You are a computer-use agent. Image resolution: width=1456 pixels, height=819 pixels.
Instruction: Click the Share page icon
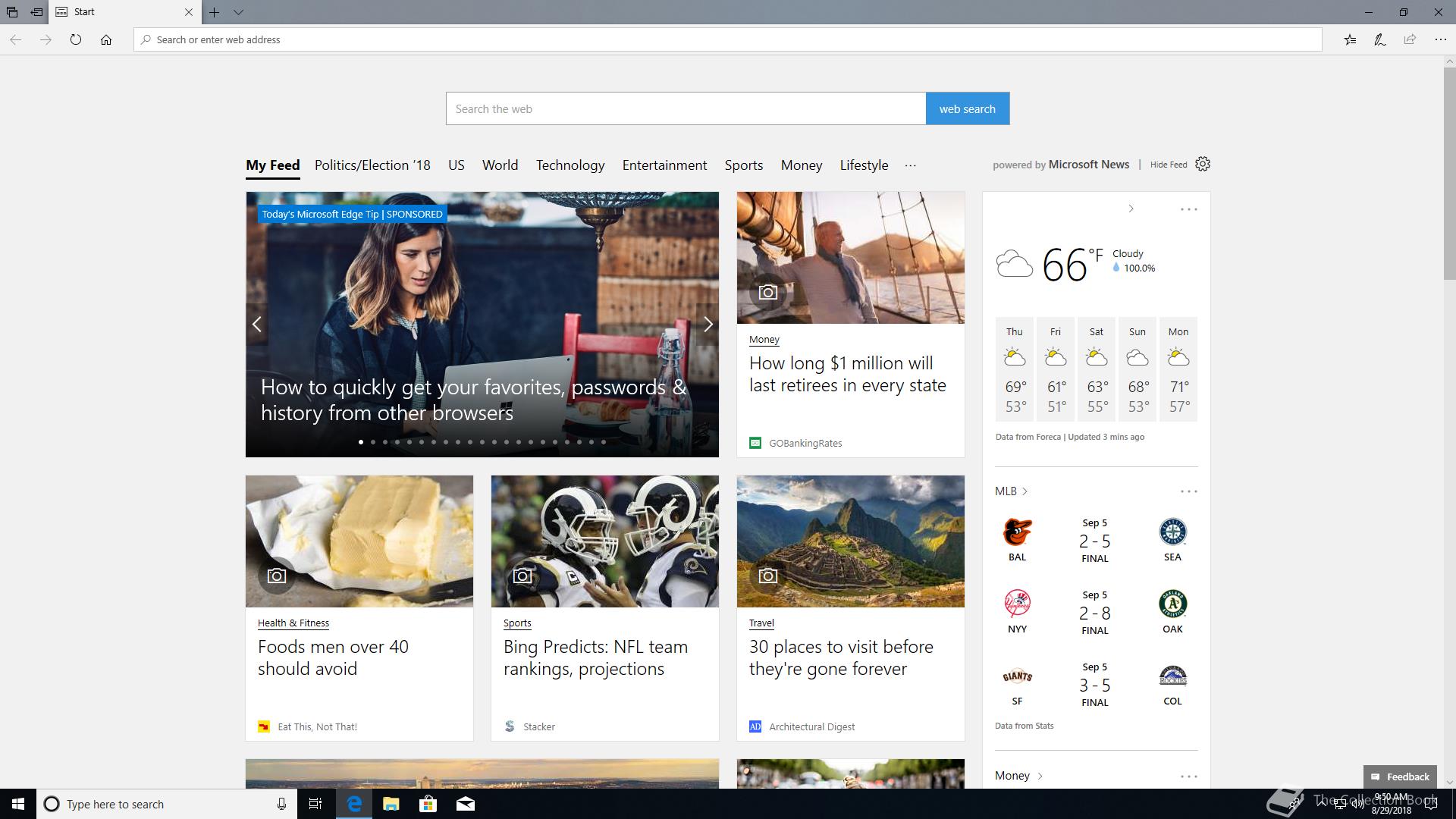(x=1410, y=39)
